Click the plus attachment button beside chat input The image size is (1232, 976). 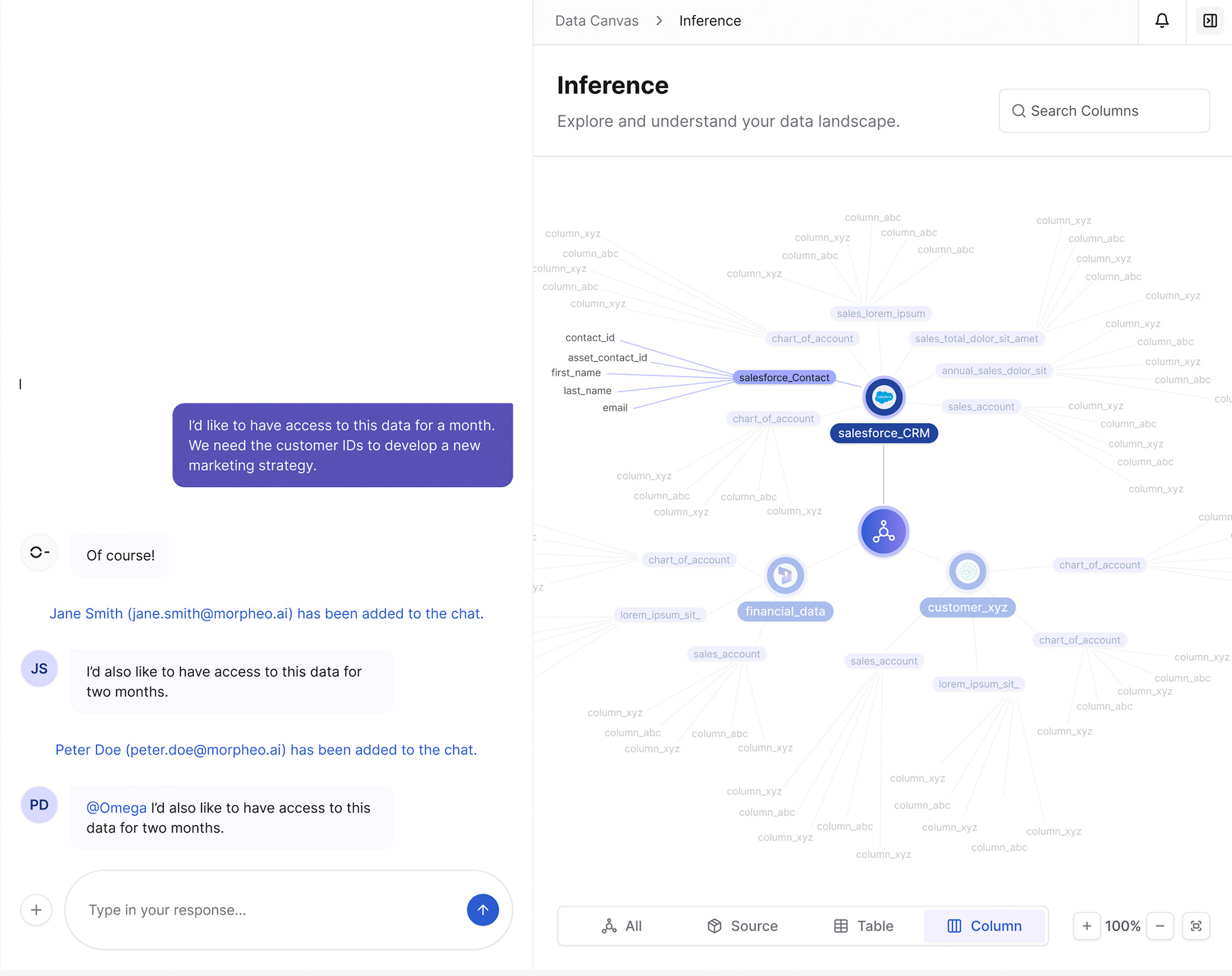point(36,910)
